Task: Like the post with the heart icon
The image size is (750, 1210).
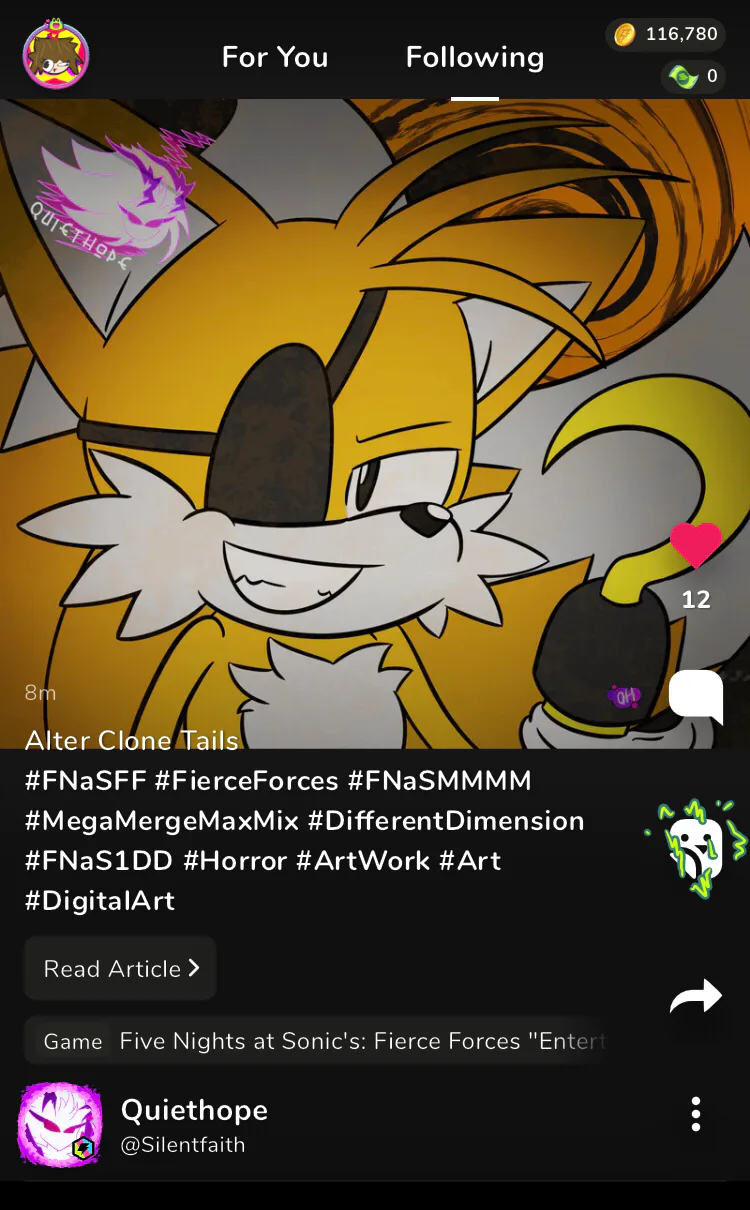Action: point(696,546)
